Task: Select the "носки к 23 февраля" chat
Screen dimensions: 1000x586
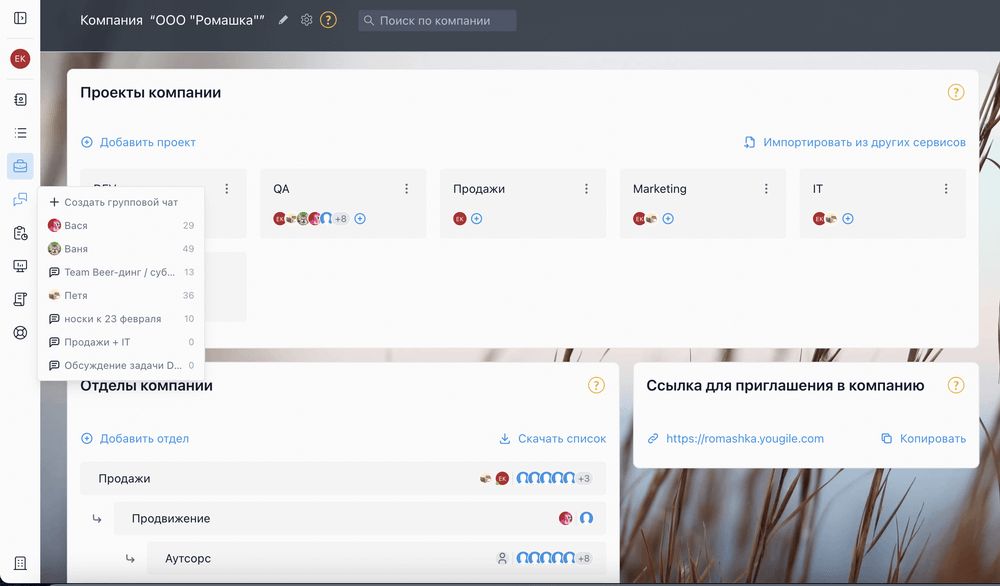Action: coord(112,319)
